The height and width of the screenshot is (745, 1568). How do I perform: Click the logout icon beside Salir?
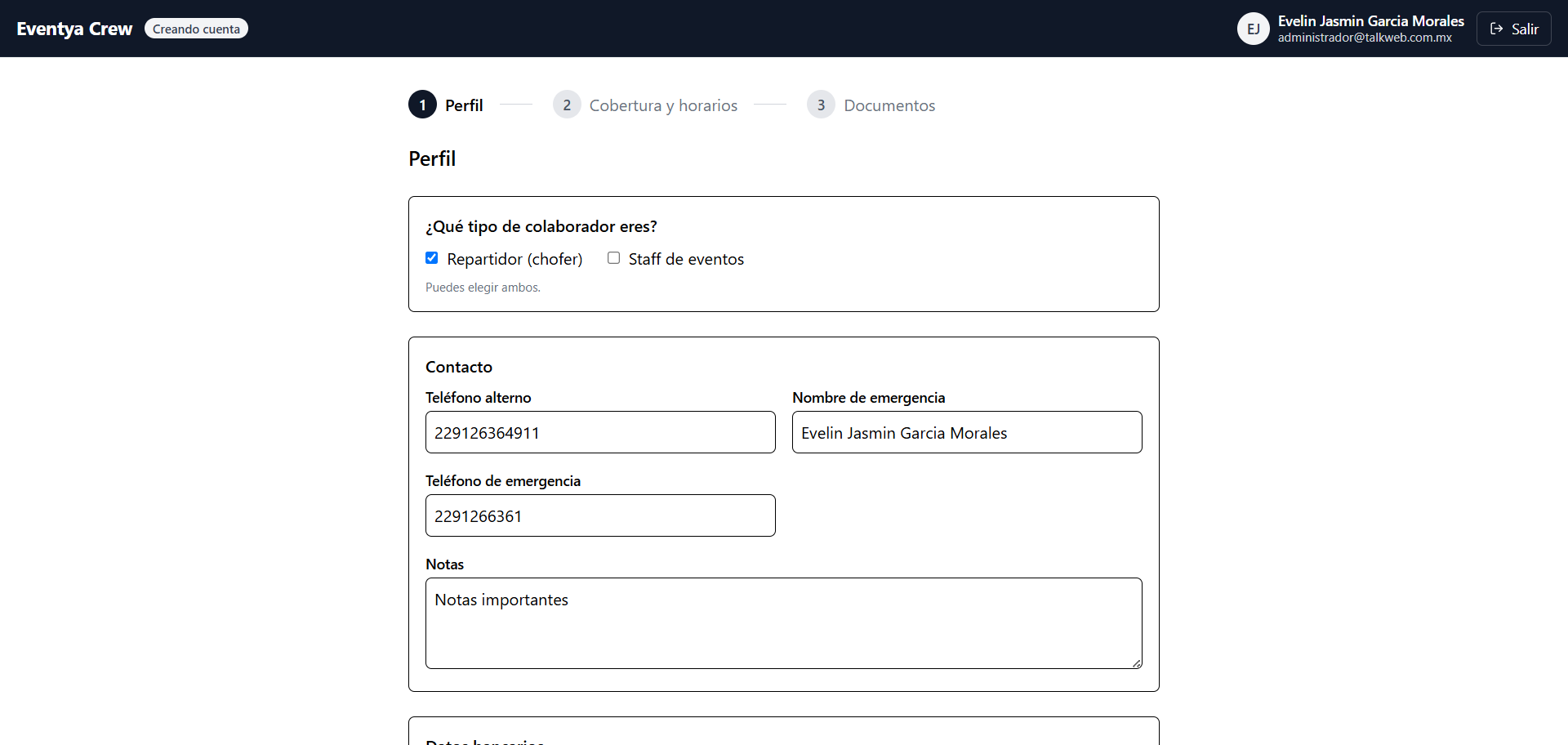coord(1498,28)
